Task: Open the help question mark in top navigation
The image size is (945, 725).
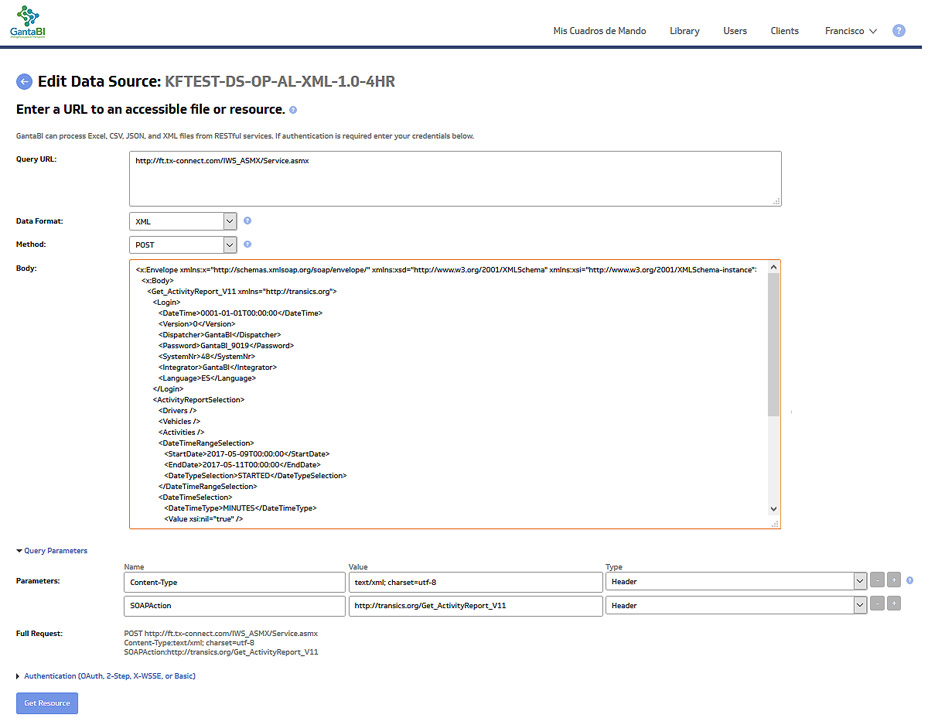Action: click(899, 31)
